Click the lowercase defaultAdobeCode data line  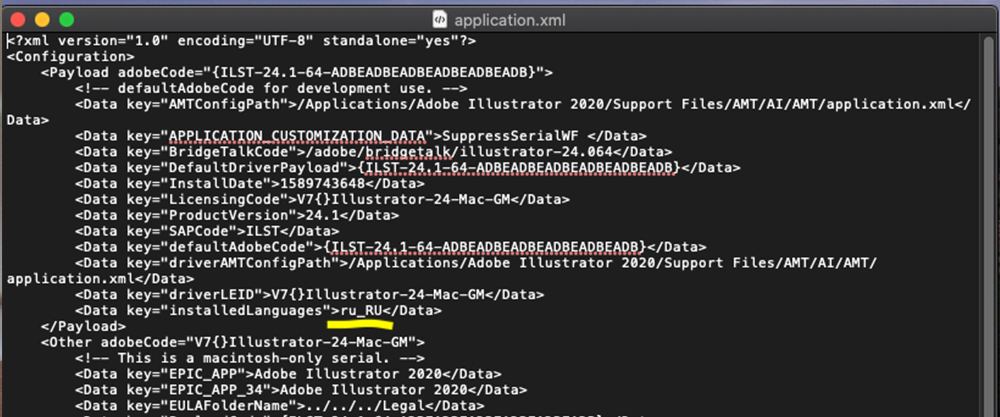click(391, 247)
